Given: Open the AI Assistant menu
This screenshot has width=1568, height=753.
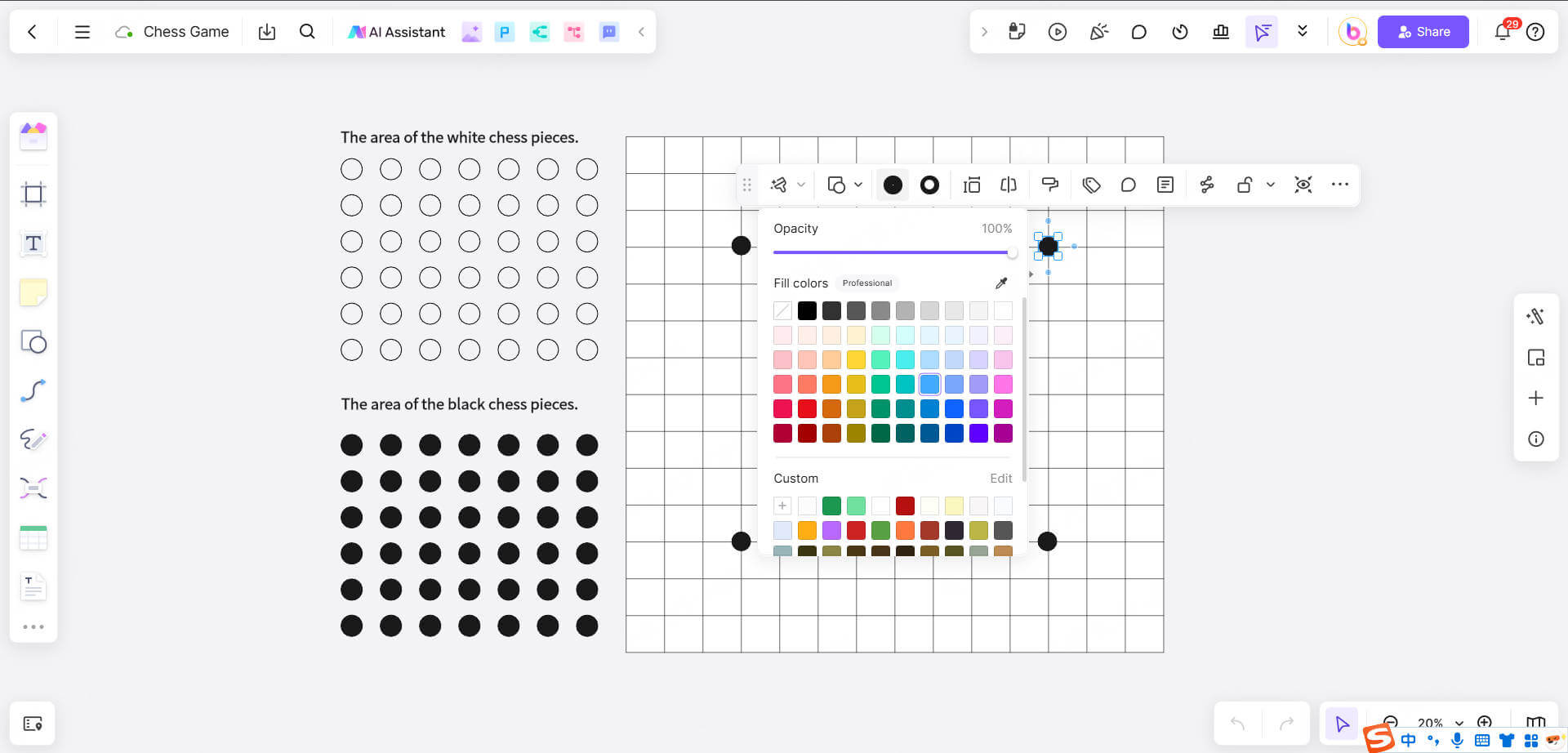Looking at the screenshot, I should [x=397, y=32].
